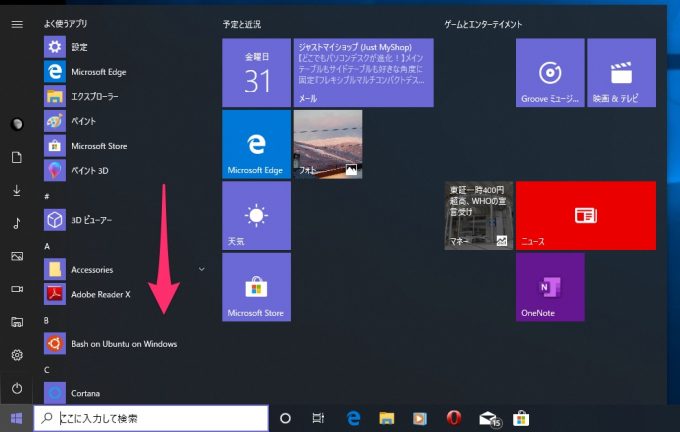This screenshot has height=432, width=680.
Task: Click the user account avatar icon
Action: click(17, 124)
